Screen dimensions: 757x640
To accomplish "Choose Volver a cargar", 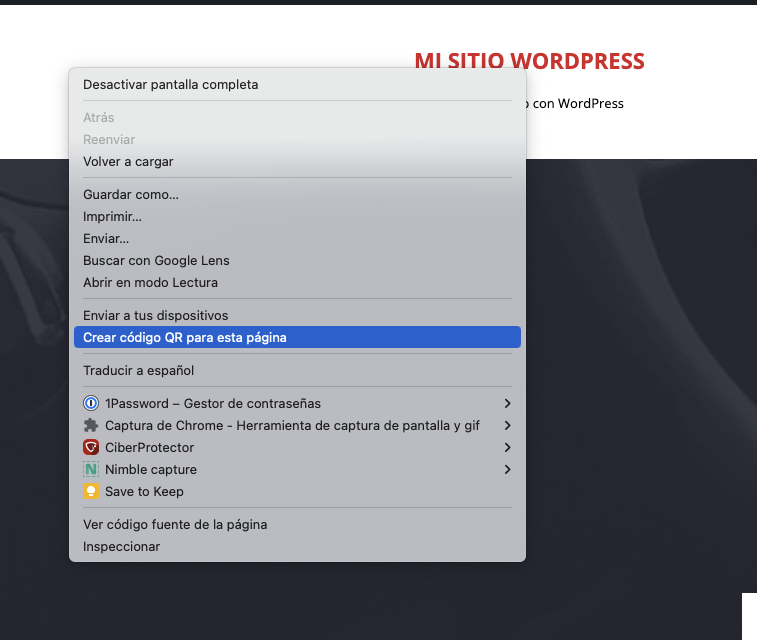I will coord(297,162).
